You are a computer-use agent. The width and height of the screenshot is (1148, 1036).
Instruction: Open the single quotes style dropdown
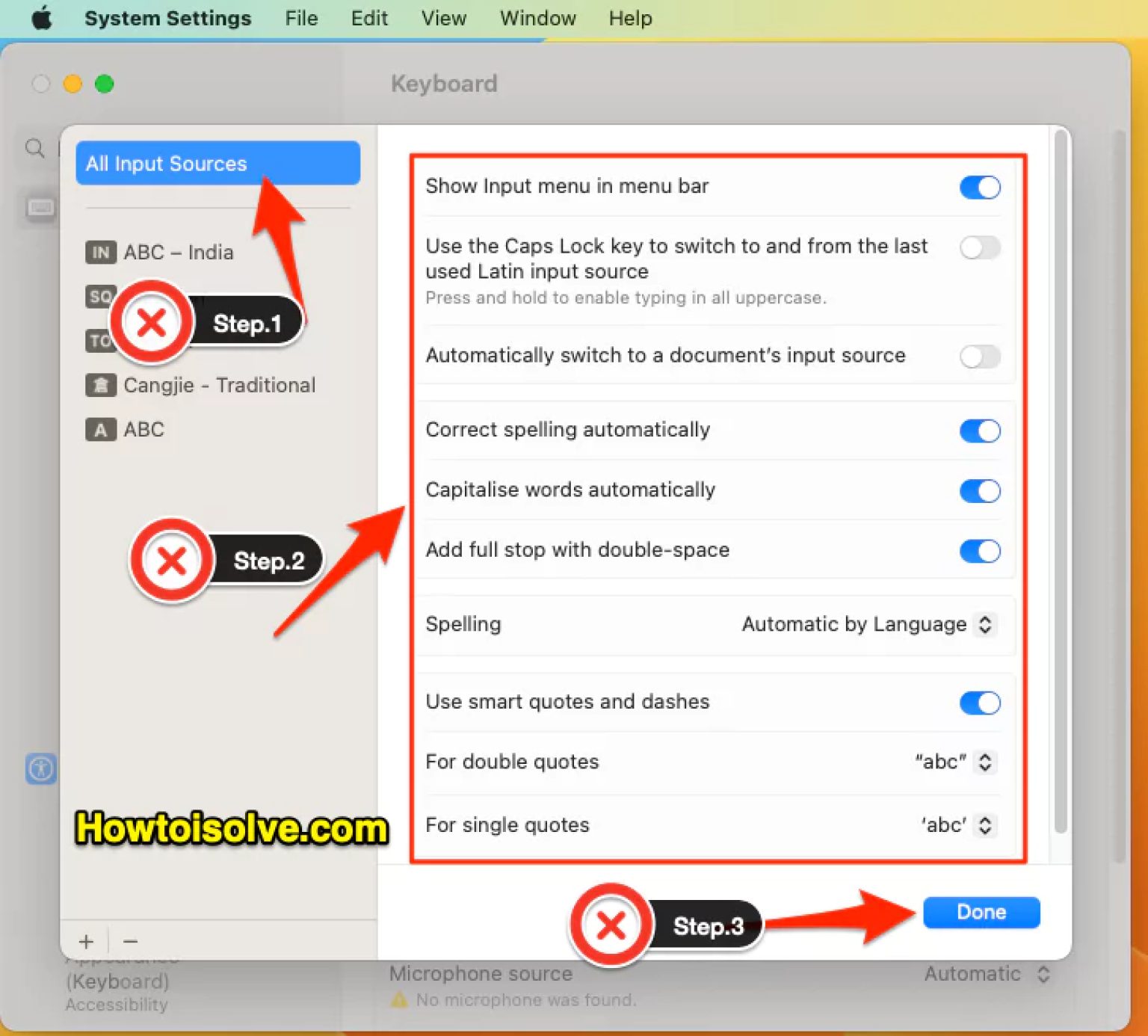pyautogui.click(x=986, y=825)
